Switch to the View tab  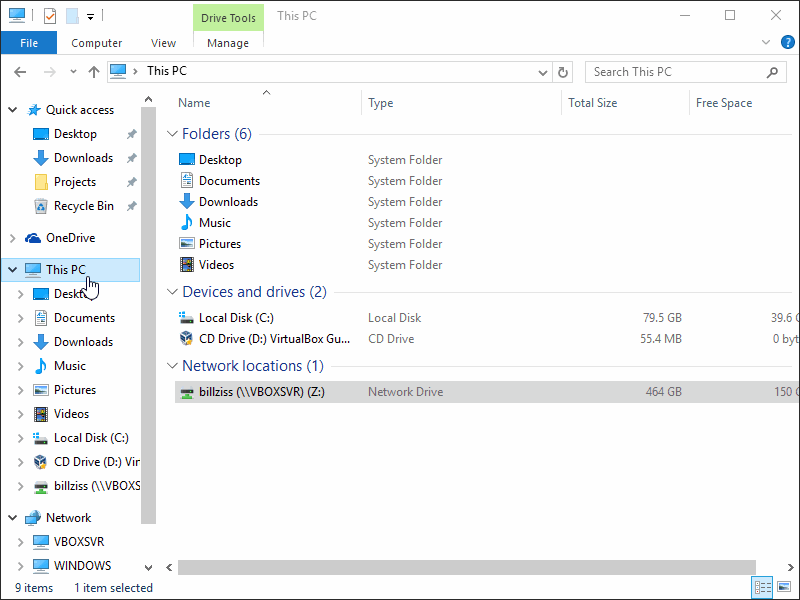pyautogui.click(x=163, y=43)
